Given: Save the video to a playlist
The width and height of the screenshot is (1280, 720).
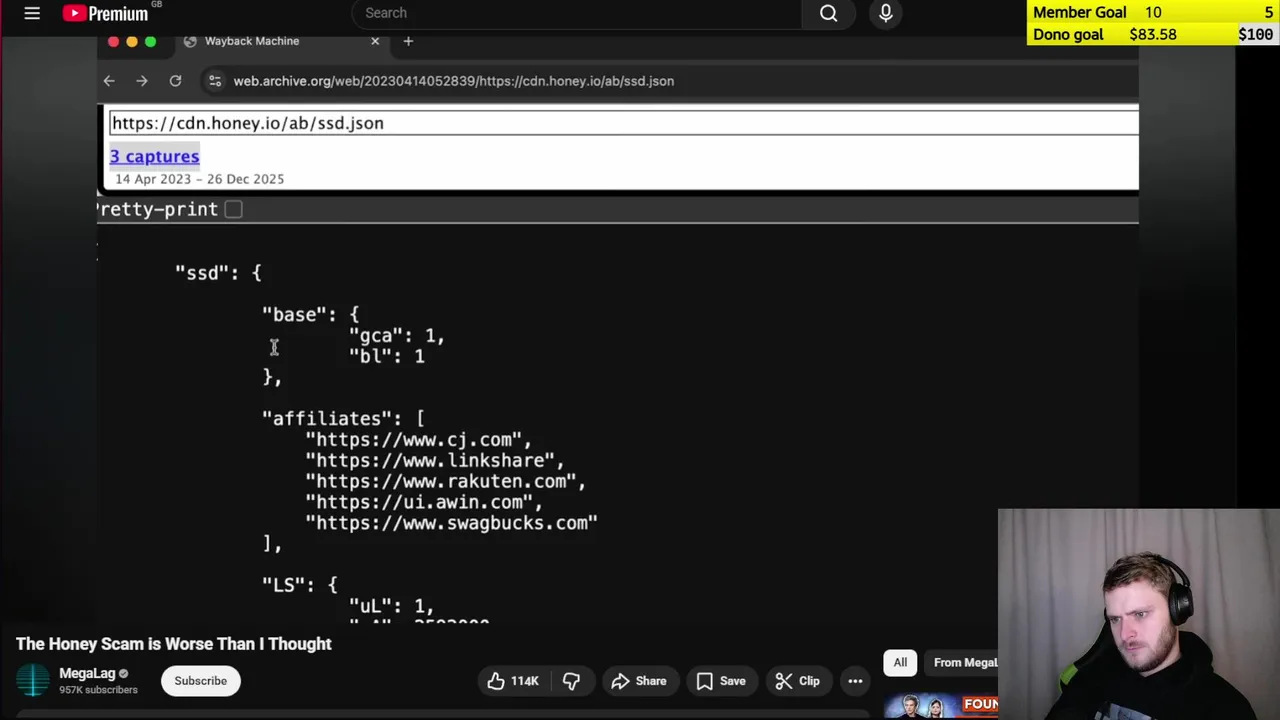Looking at the screenshot, I should pyautogui.click(x=720, y=681).
